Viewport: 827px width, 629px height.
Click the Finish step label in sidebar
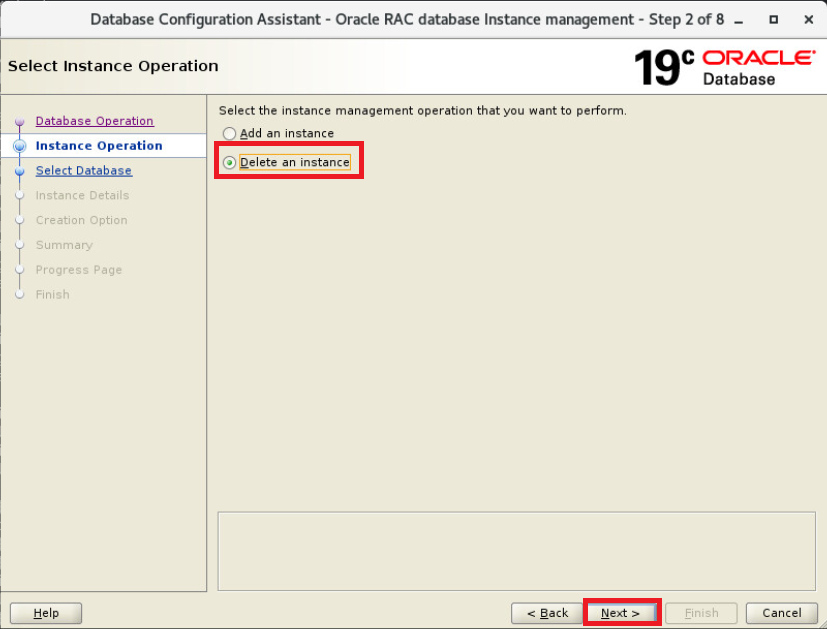53,294
